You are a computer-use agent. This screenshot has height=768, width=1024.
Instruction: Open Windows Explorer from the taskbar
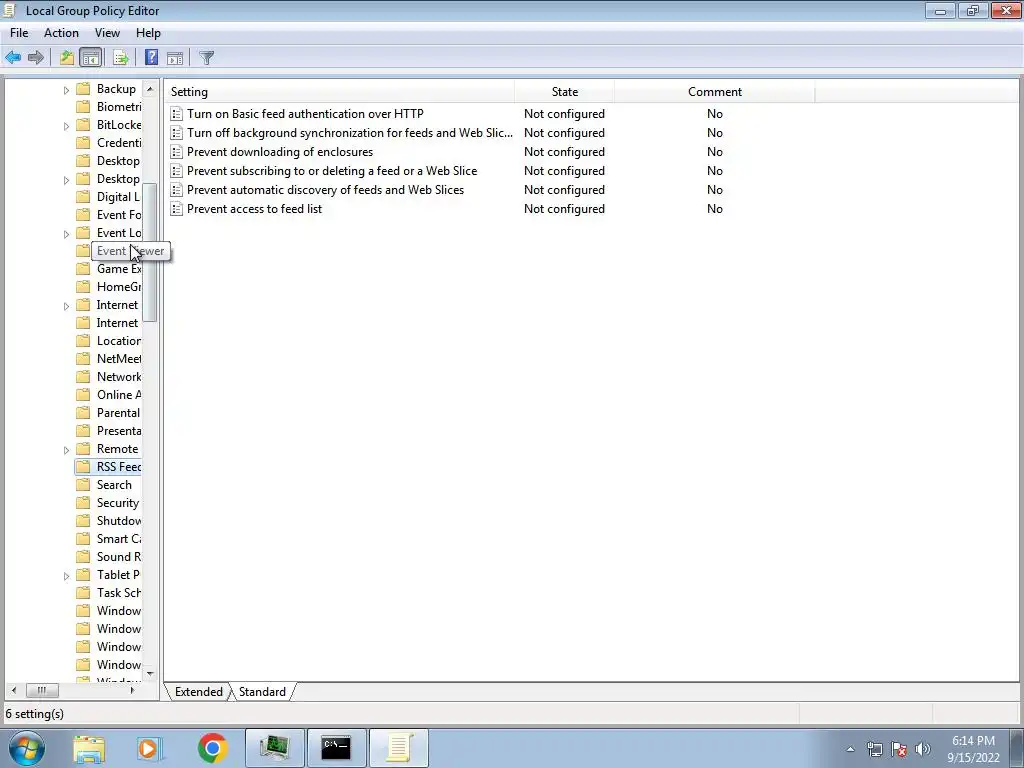pyautogui.click(x=89, y=748)
